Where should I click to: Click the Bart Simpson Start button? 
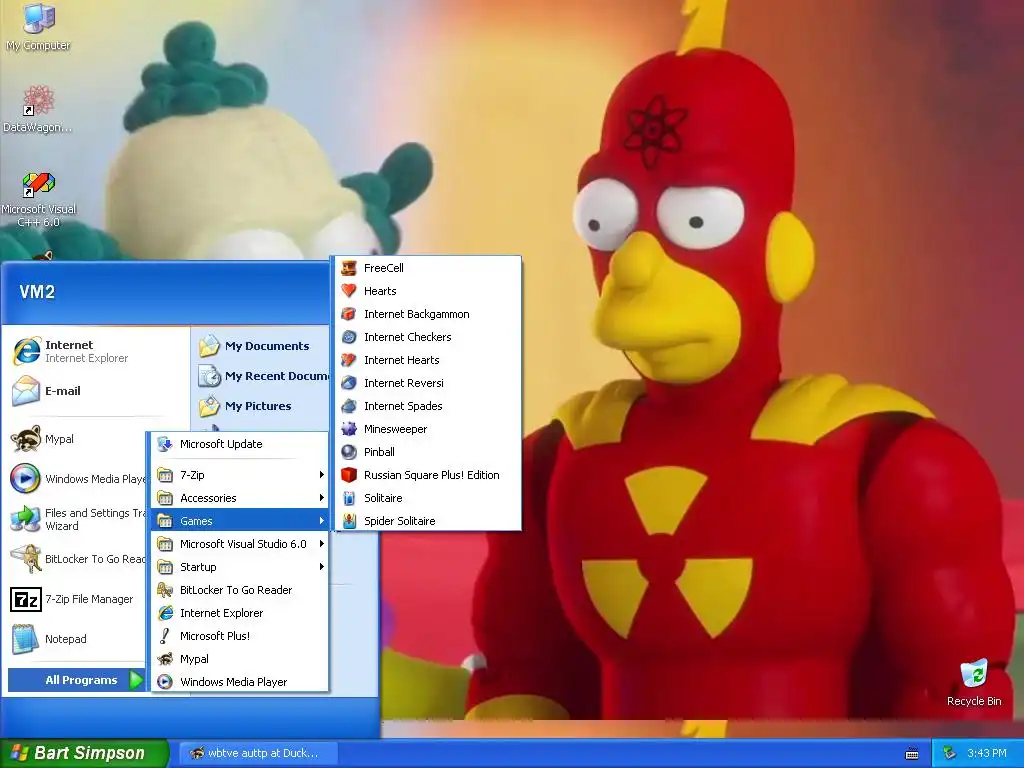pos(84,753)
